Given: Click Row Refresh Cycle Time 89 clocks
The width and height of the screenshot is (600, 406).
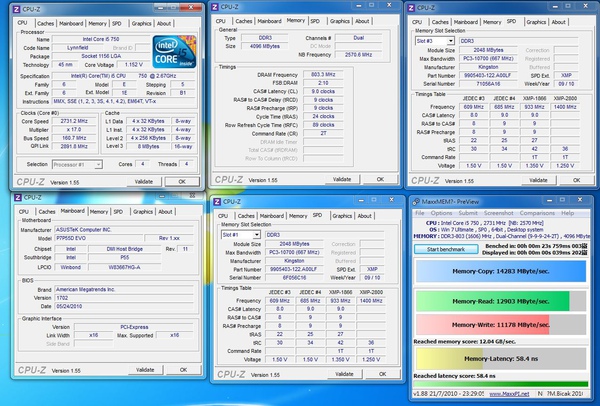Looking at the screenshot, I should (x=323, y=125).
